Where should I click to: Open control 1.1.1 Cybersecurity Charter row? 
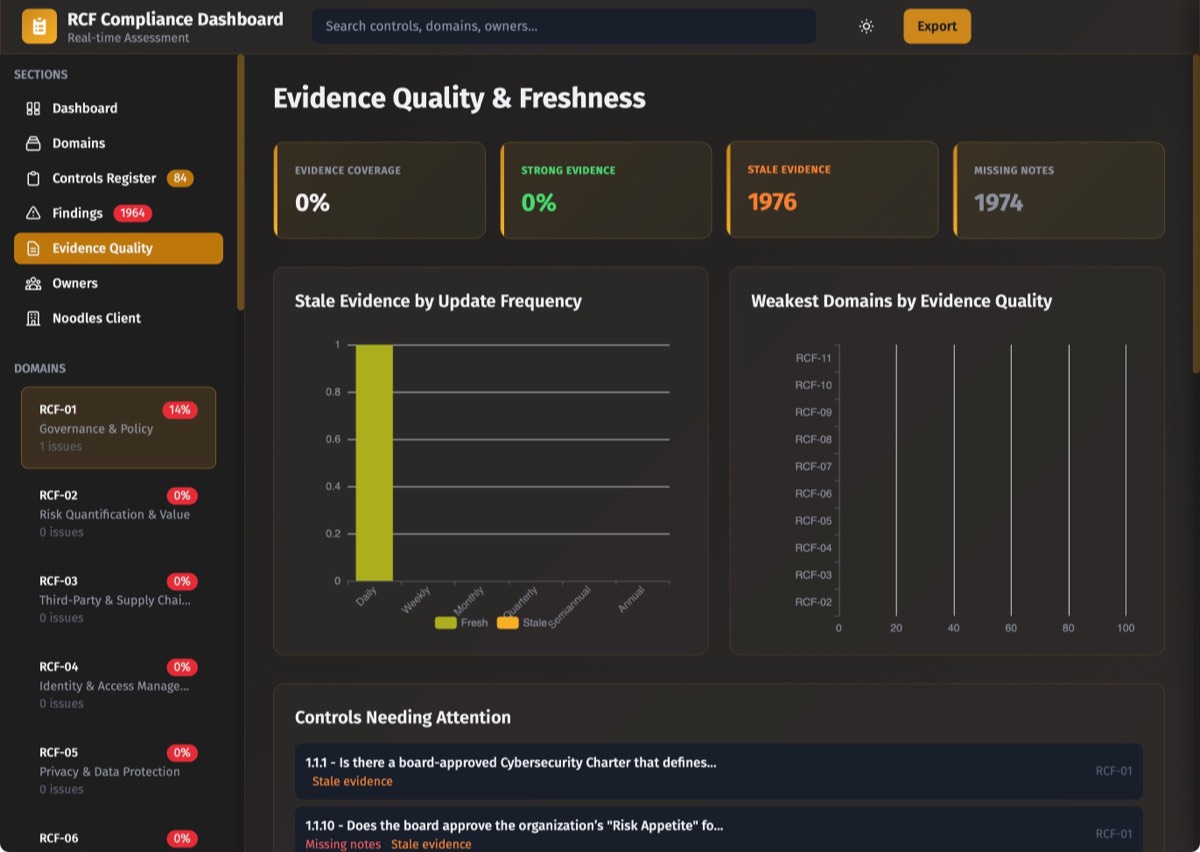point(718,771)
